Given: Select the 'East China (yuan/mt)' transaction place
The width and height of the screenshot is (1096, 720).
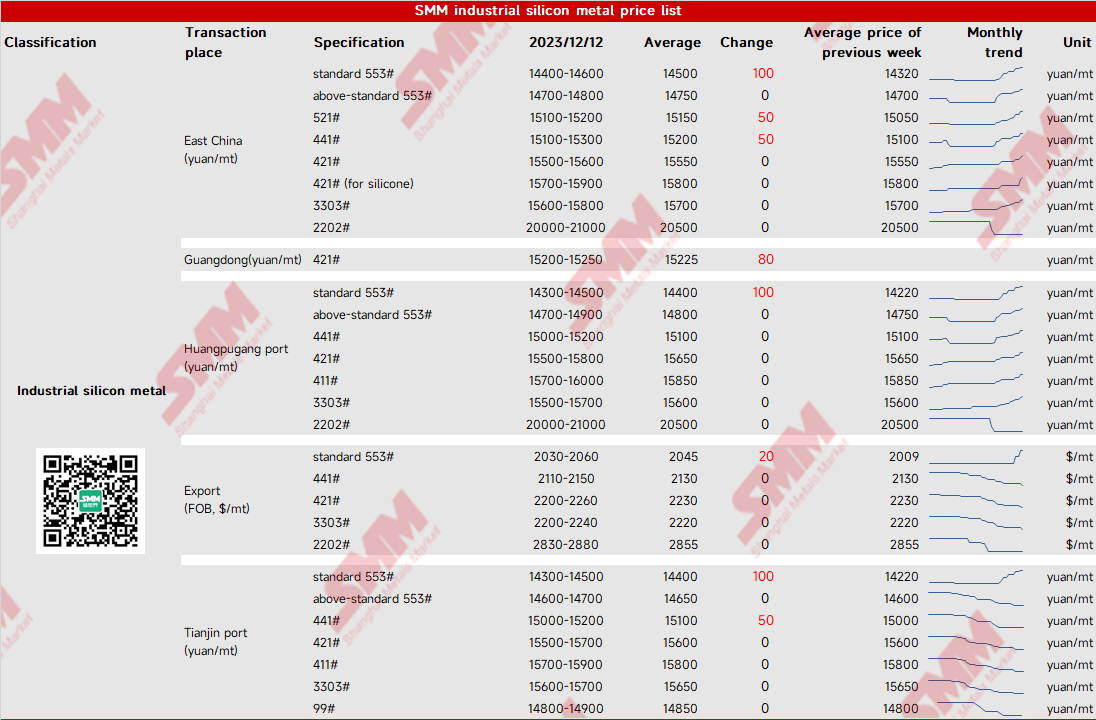Looking at the screenshot, I should [213, 150].
